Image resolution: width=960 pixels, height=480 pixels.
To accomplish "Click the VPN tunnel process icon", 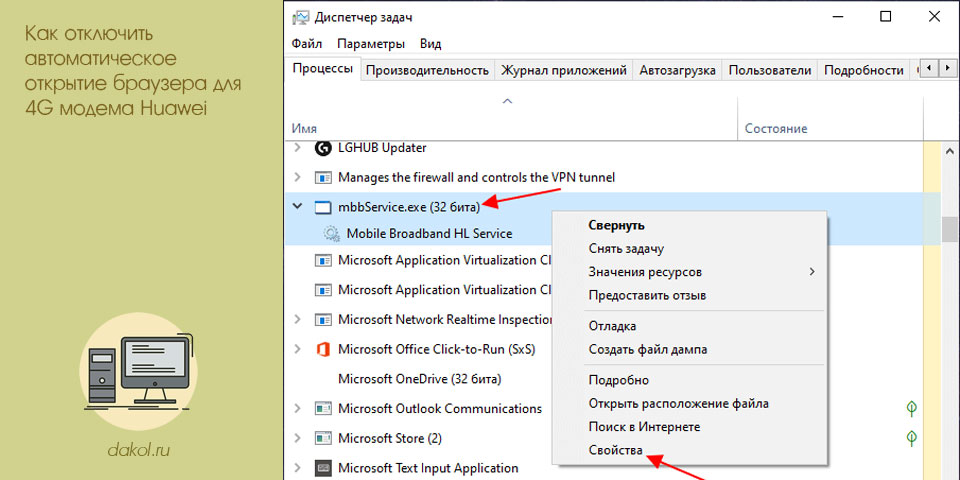I will coord(323,178).
